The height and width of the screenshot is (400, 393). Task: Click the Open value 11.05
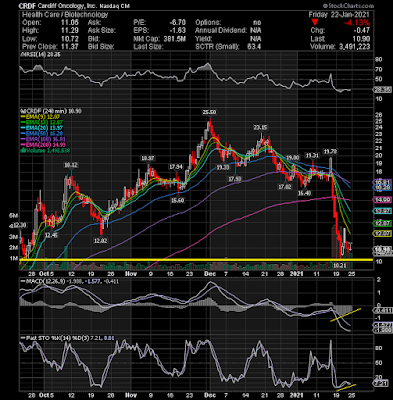click(x=70, y=23)
